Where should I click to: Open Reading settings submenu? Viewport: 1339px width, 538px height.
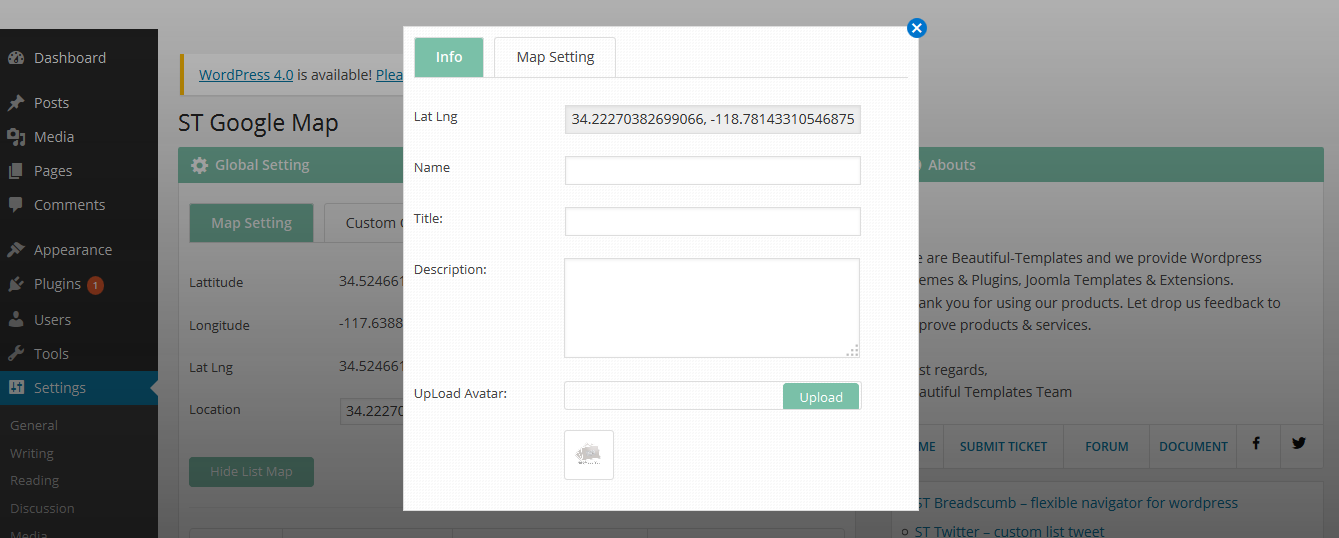click(x=34, y=480)
